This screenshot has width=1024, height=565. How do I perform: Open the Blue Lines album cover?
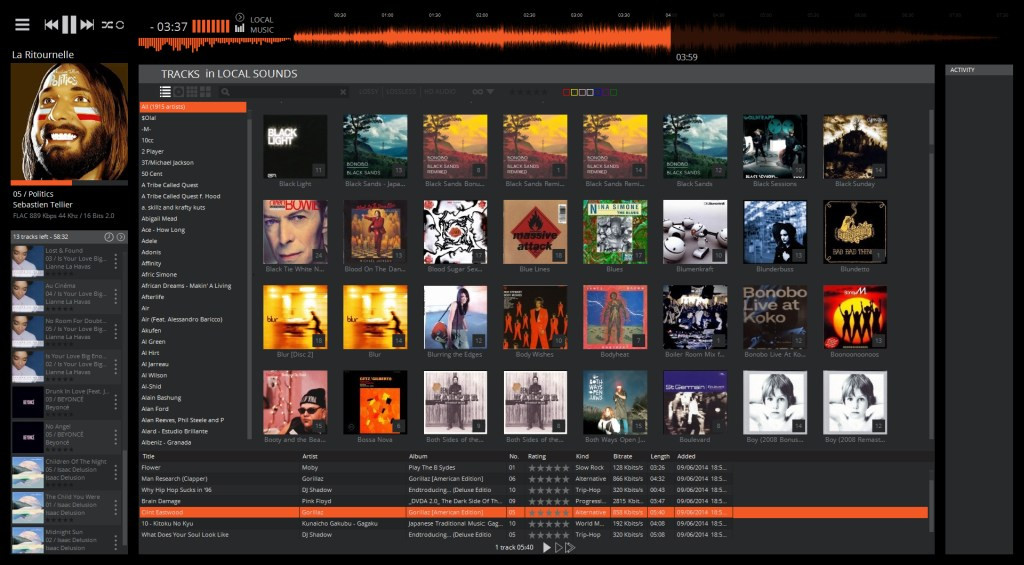(535, 232)
